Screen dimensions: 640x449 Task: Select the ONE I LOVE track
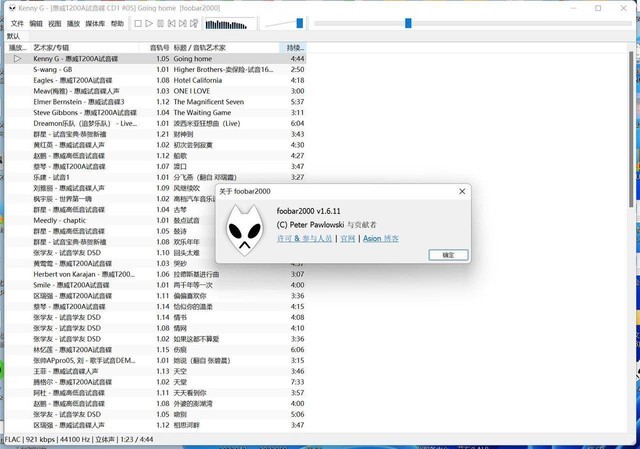point(192,91)
